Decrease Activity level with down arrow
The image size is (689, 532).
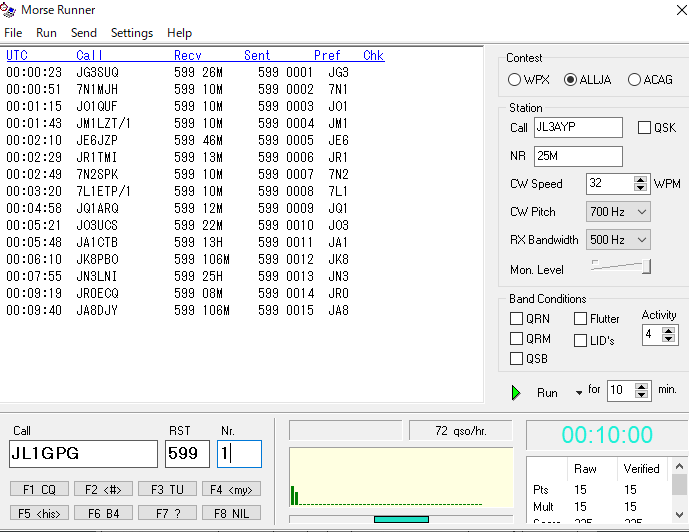pyautogui.click(x=669, y=339)
